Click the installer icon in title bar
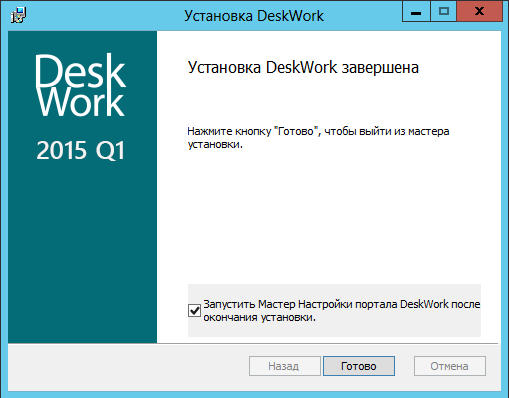 (18, 15)
